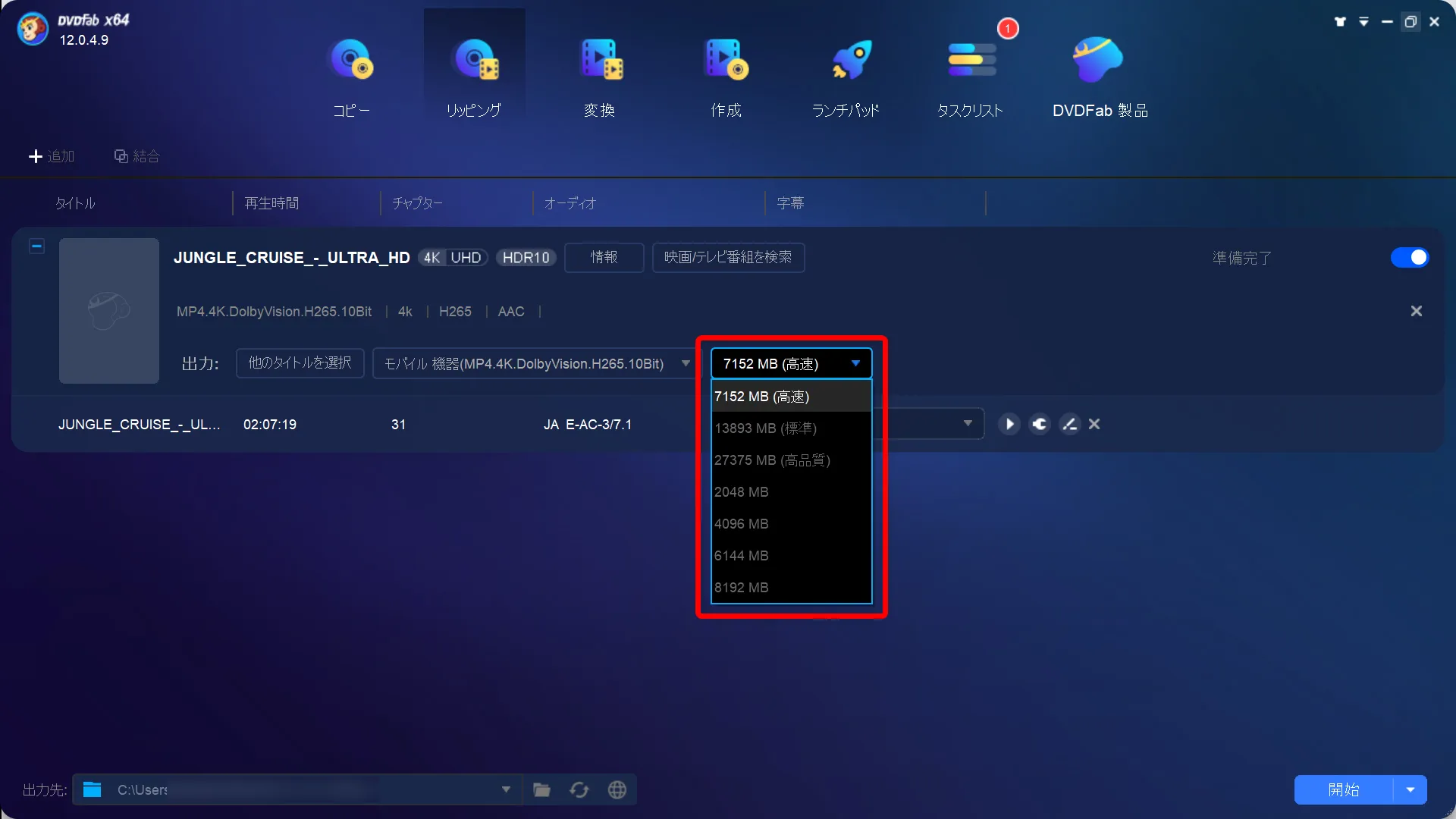Click the オーディオ column header
This screenshot has width=1456, height=819.
pos(570,203)
